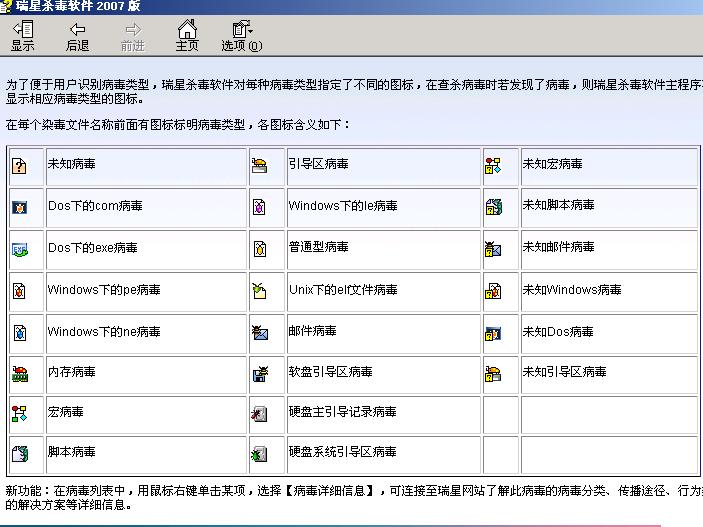Screen dimensions: 703x527
Task: Select the text 邮件病毒 in middle column
Action: [x=312, y=331]
